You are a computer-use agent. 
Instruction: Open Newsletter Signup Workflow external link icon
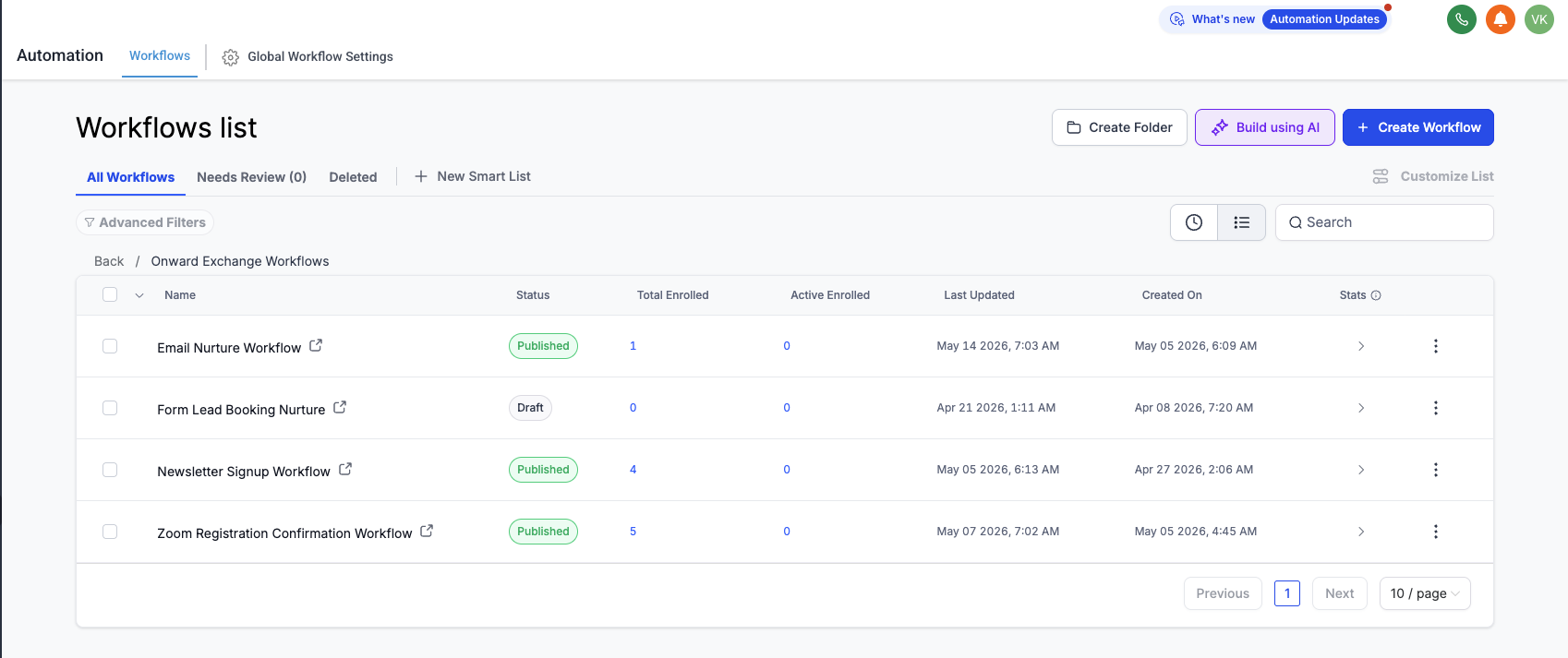click(345, 469)
